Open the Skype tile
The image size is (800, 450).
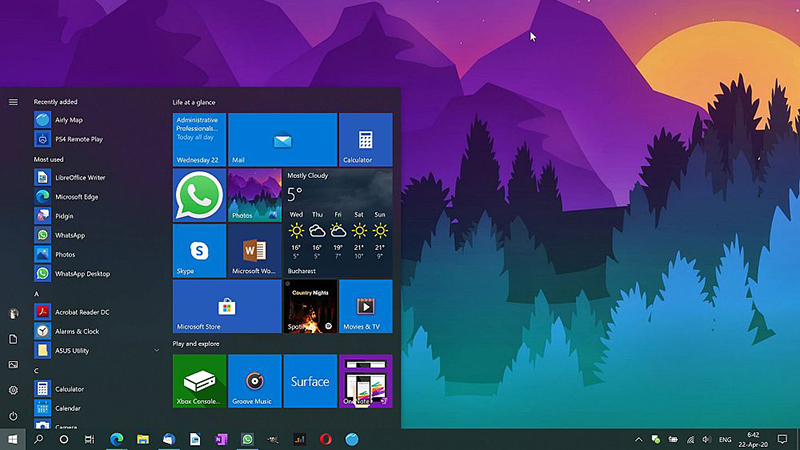point(199,251)
